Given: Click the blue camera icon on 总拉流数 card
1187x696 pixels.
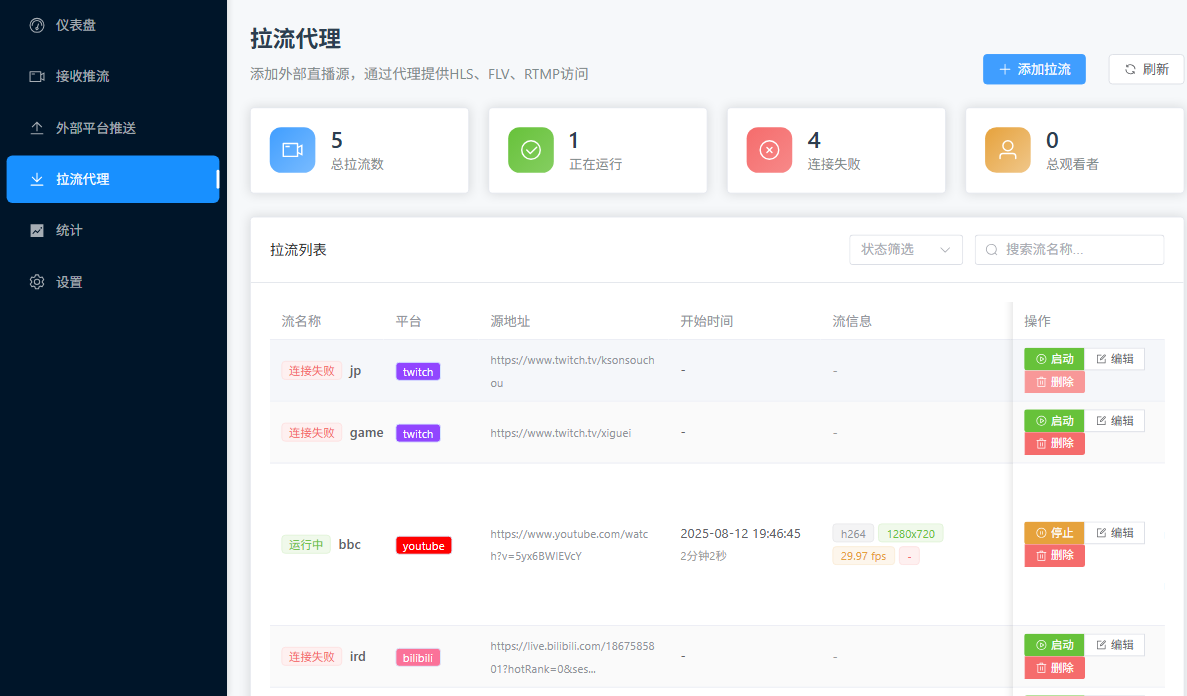Looking at the screenshot, I should tap(292, 149).
